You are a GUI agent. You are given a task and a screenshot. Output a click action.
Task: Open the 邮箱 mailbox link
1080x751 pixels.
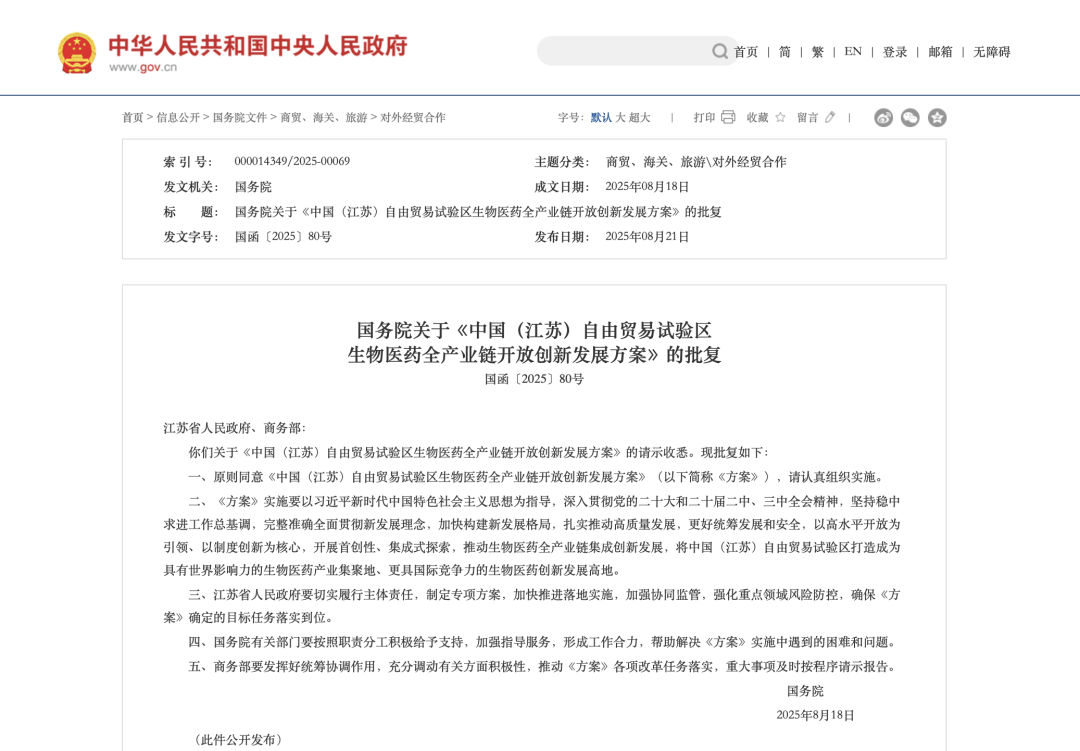pos(940,52)
